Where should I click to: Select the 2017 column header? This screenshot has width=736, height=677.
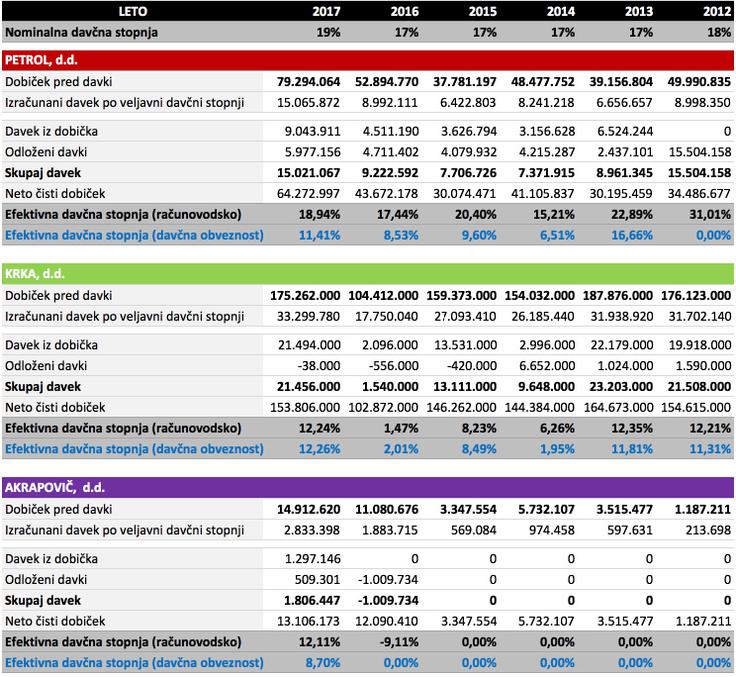[326, 11]
